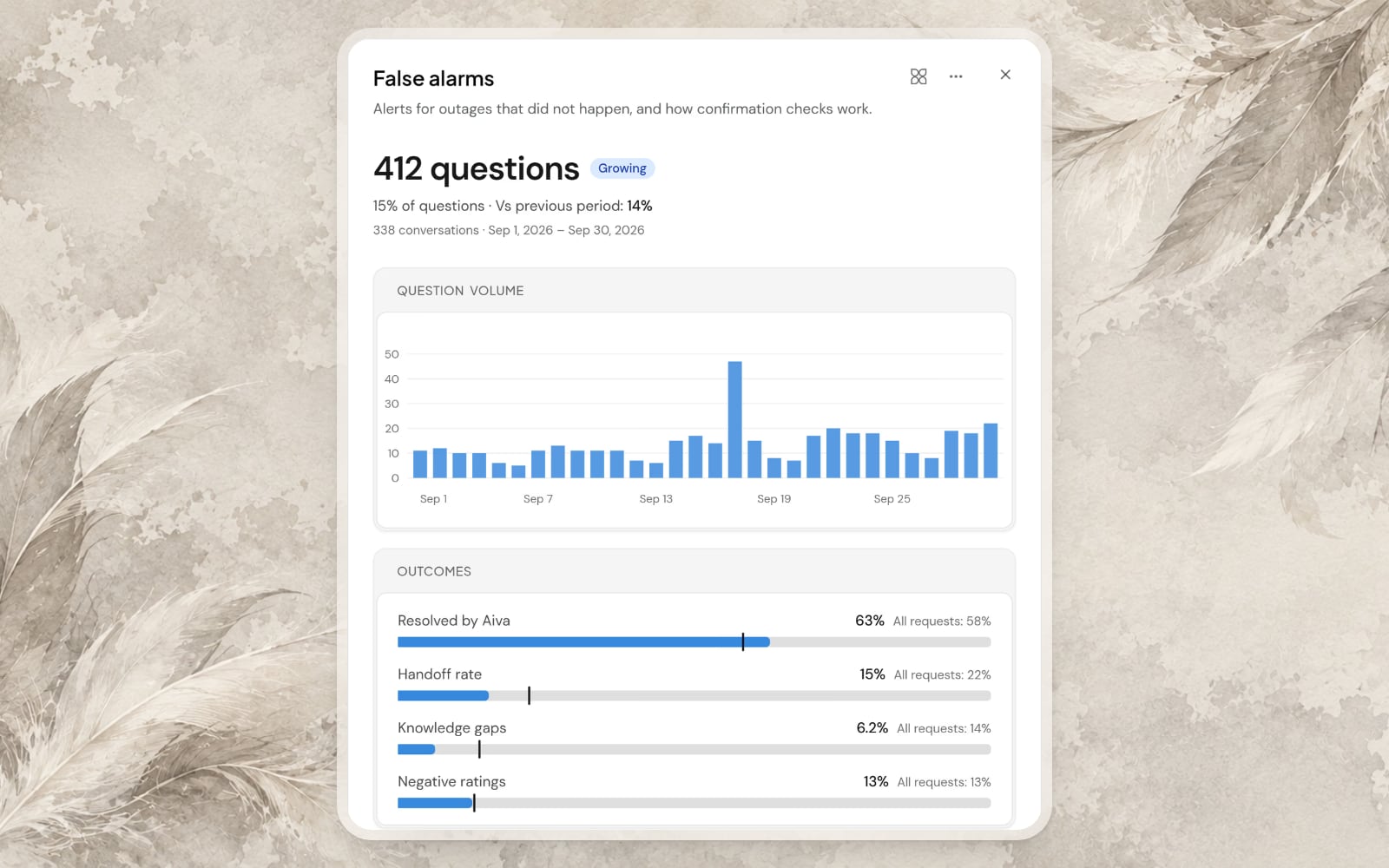Click the Sep 25 axis label
The width and height of the screenshot is (1389, 868).
pos(892,499)
